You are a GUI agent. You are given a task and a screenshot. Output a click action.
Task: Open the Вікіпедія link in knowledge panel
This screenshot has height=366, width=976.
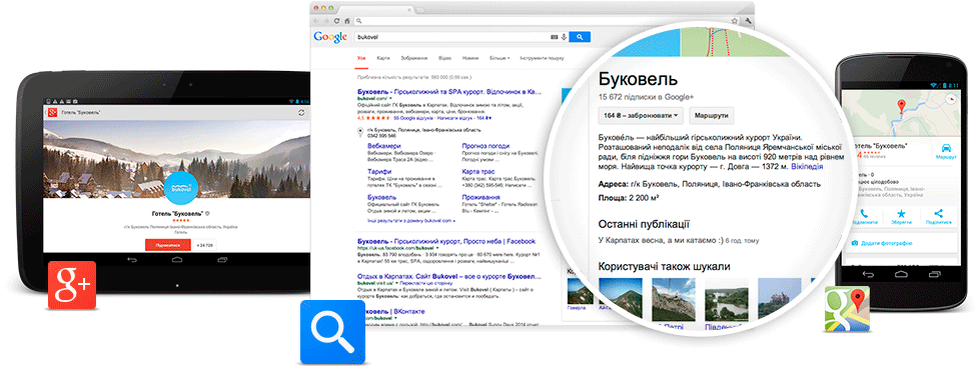coord(807,166)
